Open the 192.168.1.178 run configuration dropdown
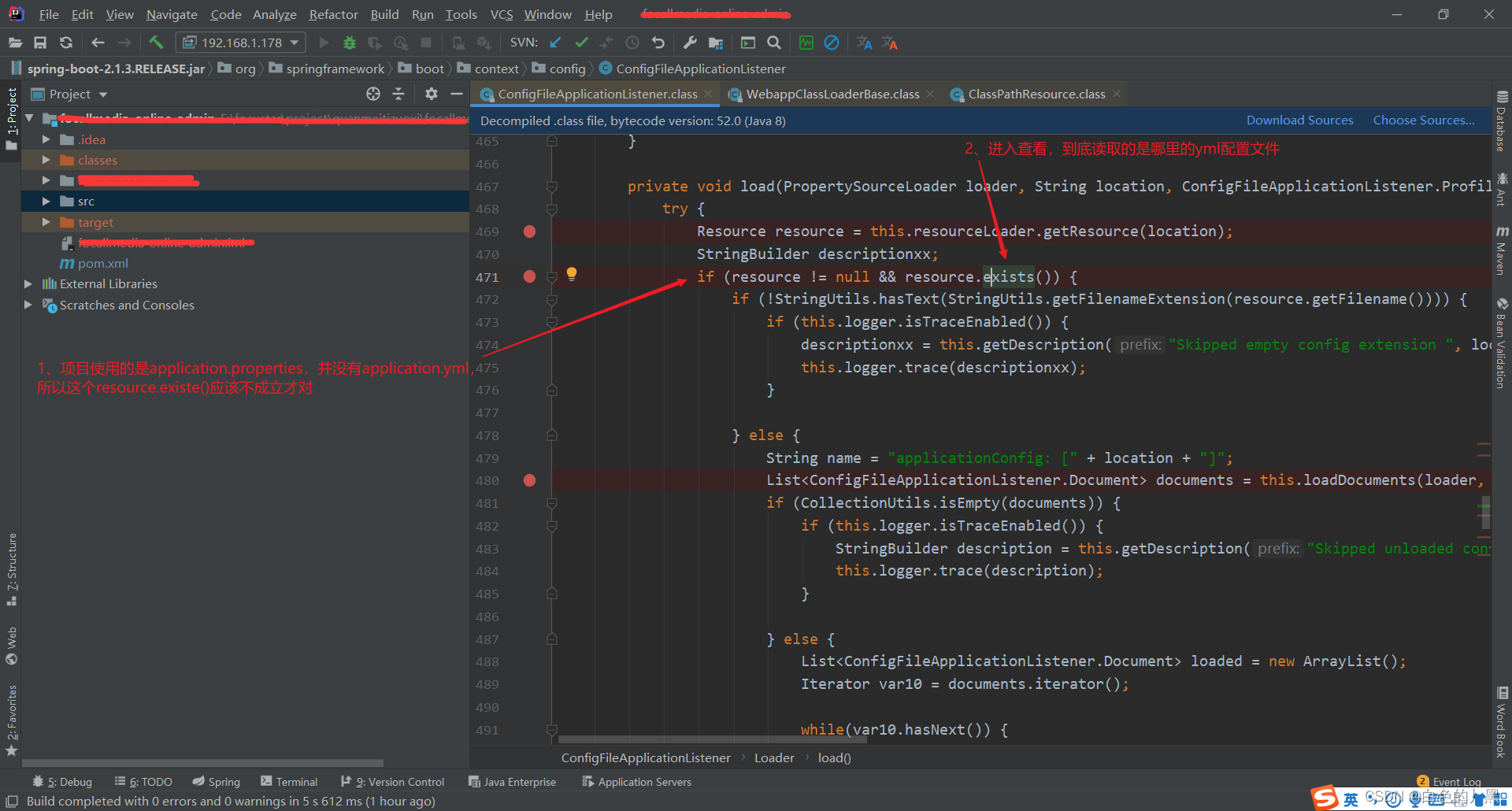Screen dimensions: 1512x811 coord(241,43)
